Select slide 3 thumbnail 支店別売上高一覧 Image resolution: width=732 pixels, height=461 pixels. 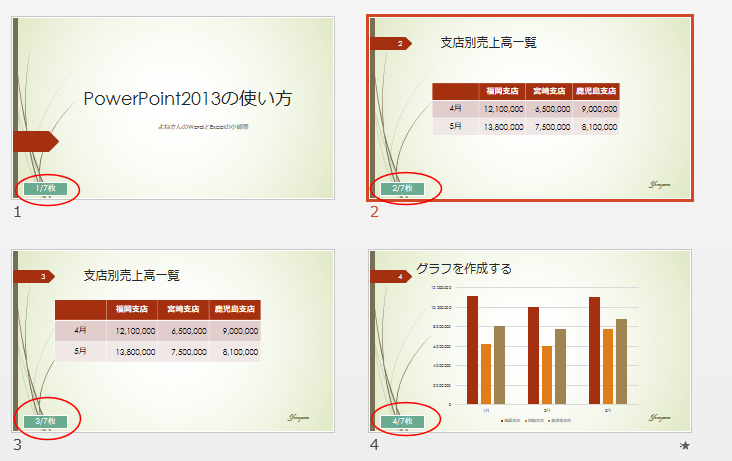(x=173, y=341)
